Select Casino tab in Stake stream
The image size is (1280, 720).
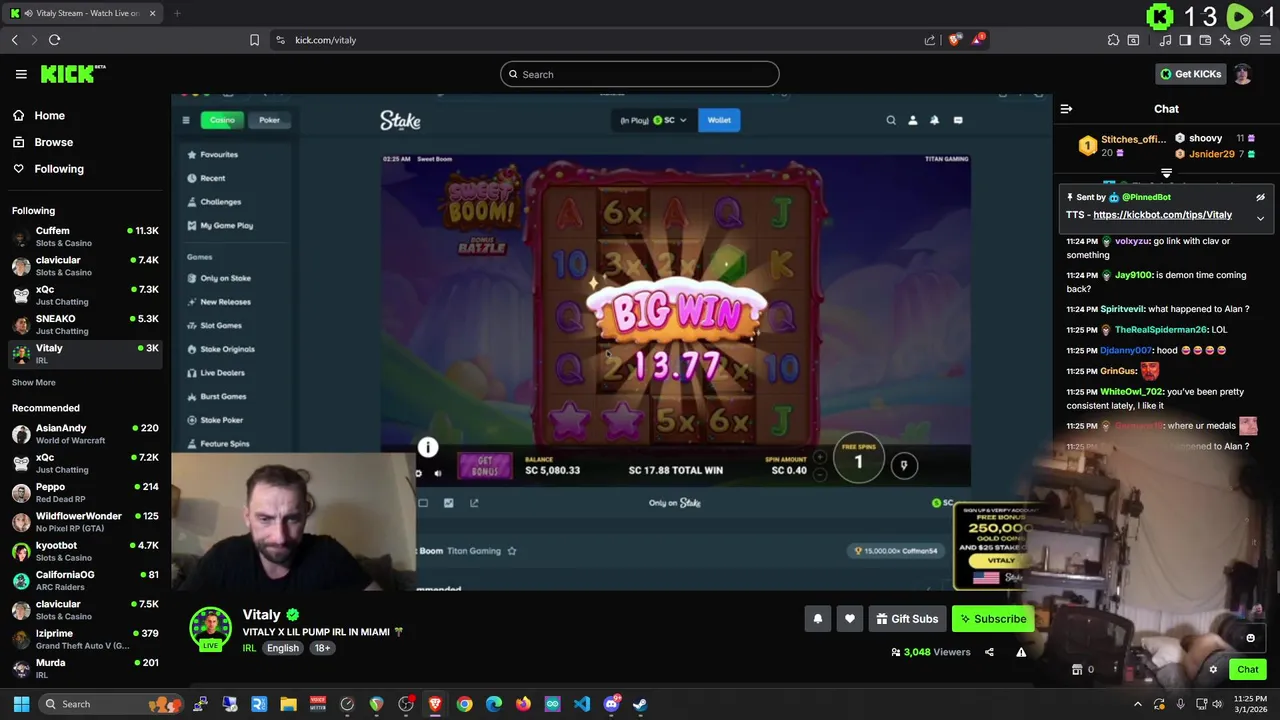point(222,120)
